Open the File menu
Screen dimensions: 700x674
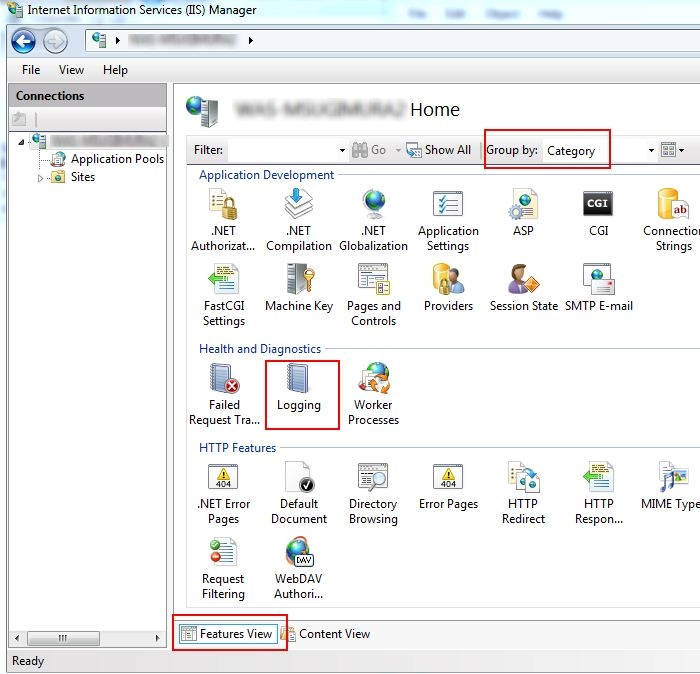31,70
